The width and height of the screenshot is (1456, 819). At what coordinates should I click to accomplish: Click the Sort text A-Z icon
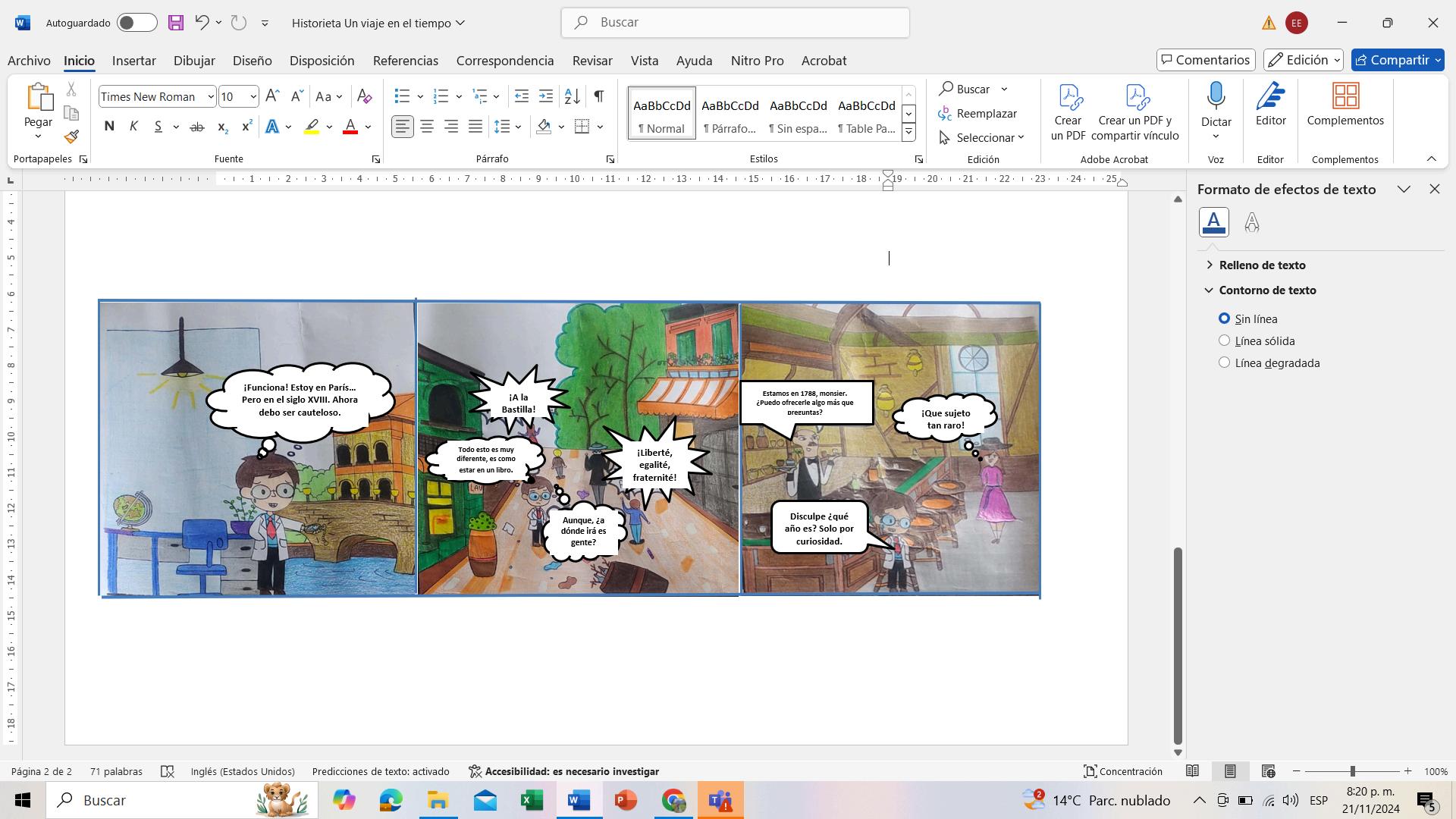[573, 96]
